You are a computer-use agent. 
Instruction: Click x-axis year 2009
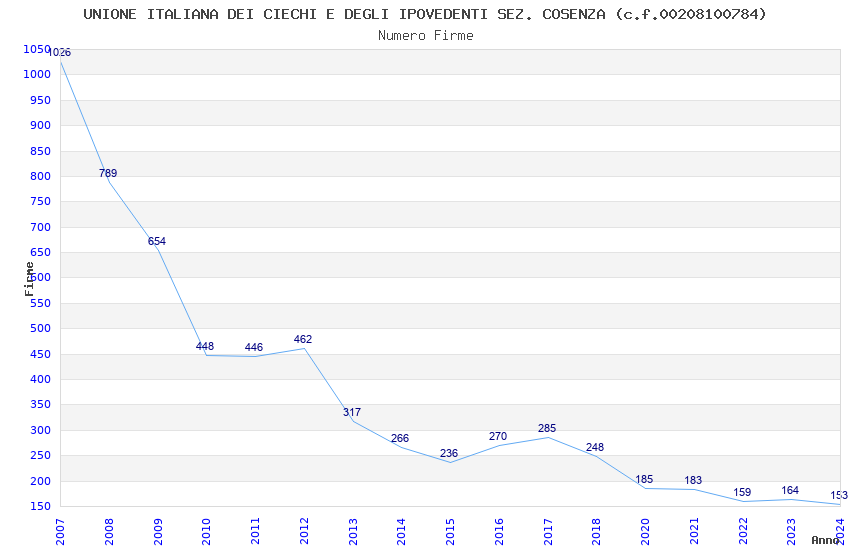157,532
